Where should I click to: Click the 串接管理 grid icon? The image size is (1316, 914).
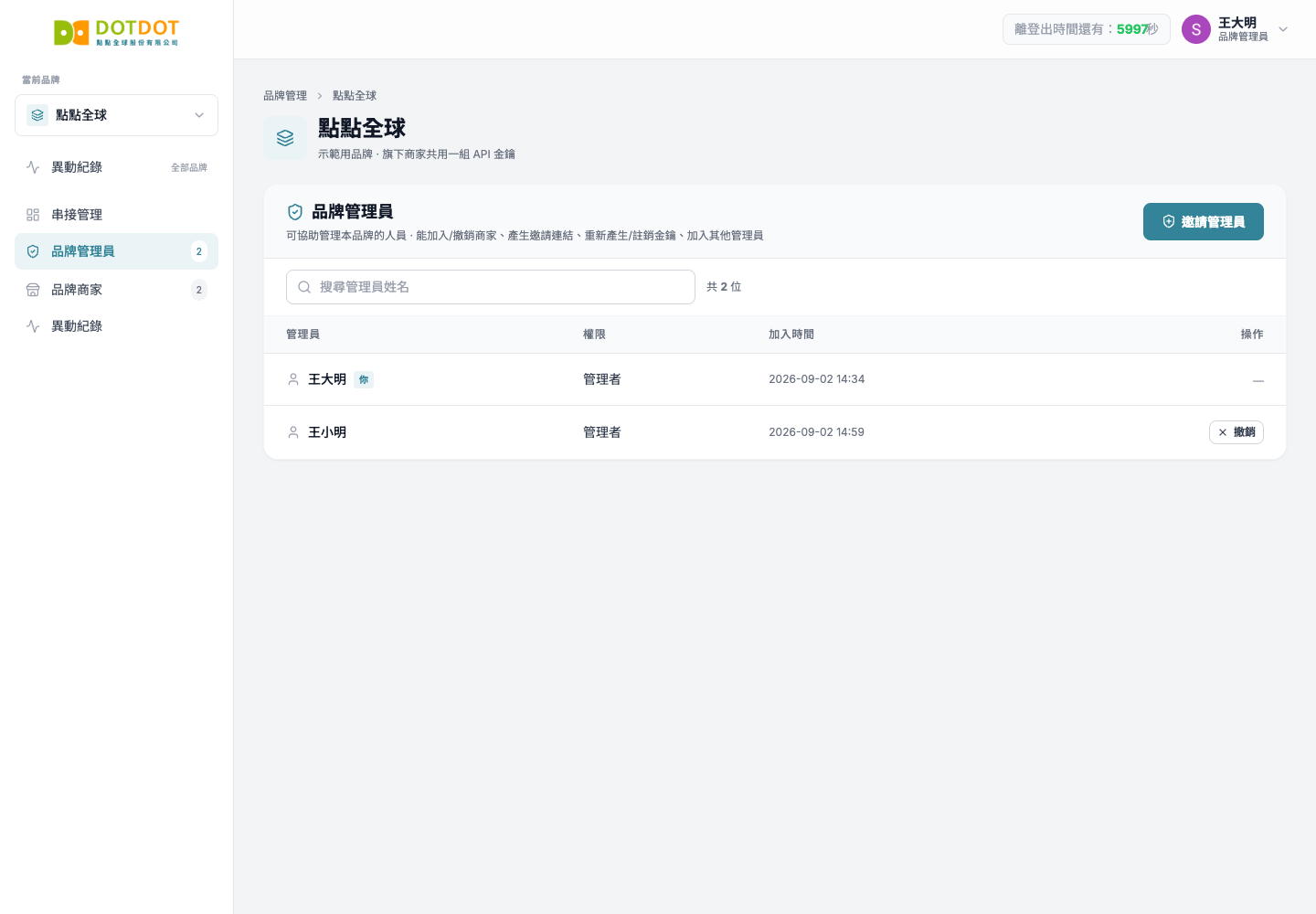pyautogui.click(x=33, y=215)
